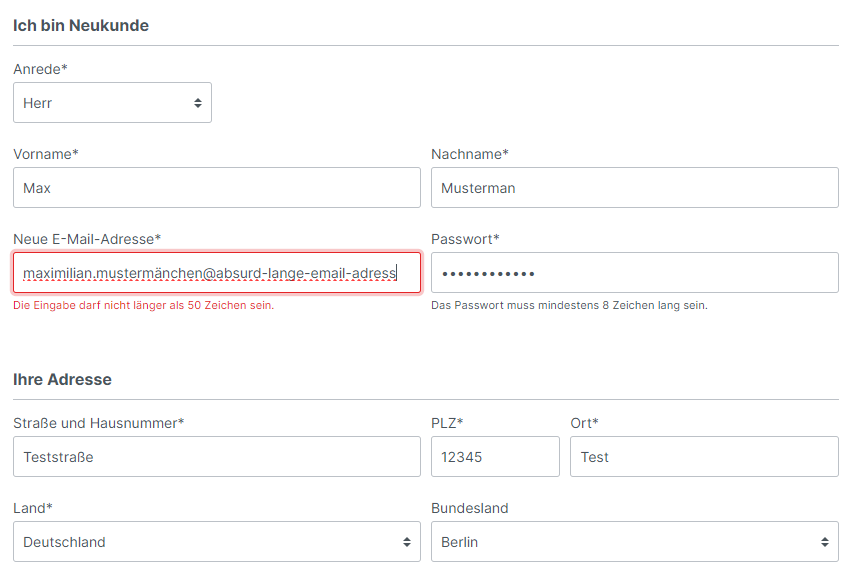Click the password minimum 8 Zeichen hint
The width and height of the screenshot is (854, 579).
[569, 306]
